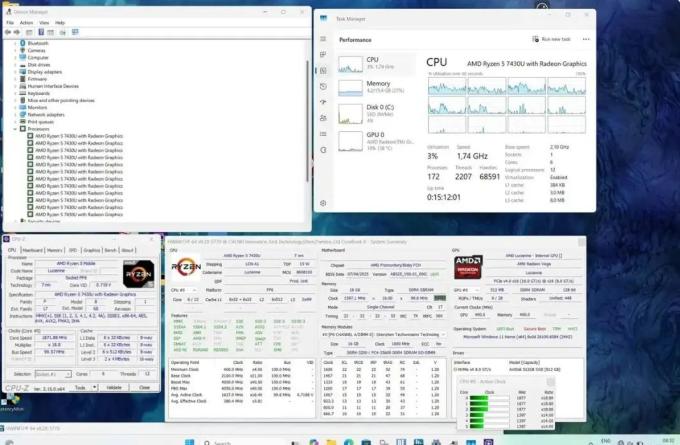
Task: Open the App history page in Task Manager
Action: [x=323, y=86]
